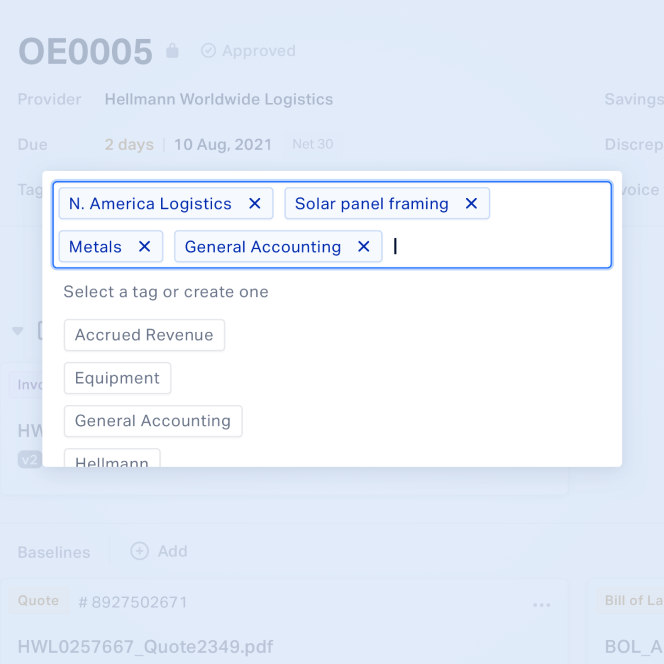
Task: Click the Bill of La... badge
Action: 630,600
